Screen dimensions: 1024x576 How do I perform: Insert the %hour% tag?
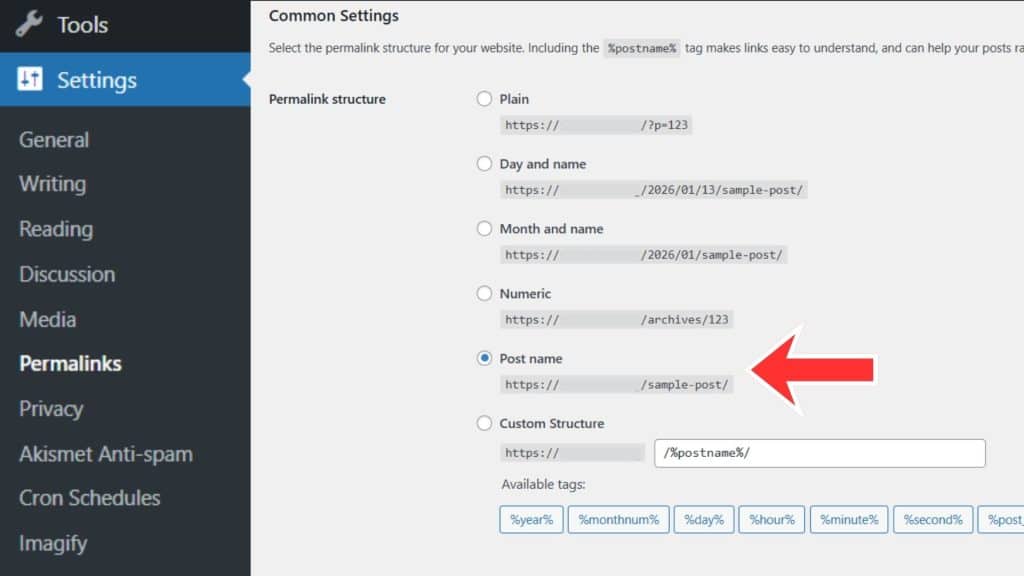pyautogui.click(x=771, y=519)
